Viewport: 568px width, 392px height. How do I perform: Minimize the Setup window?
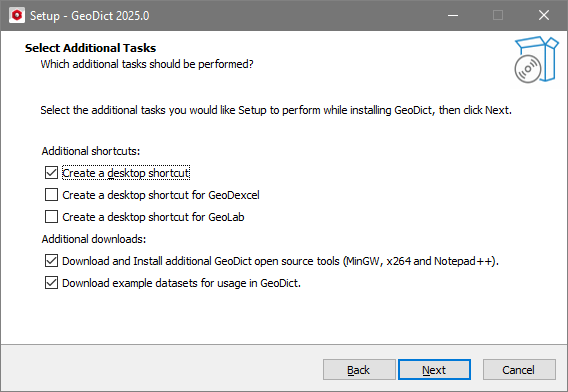[453, 15]
